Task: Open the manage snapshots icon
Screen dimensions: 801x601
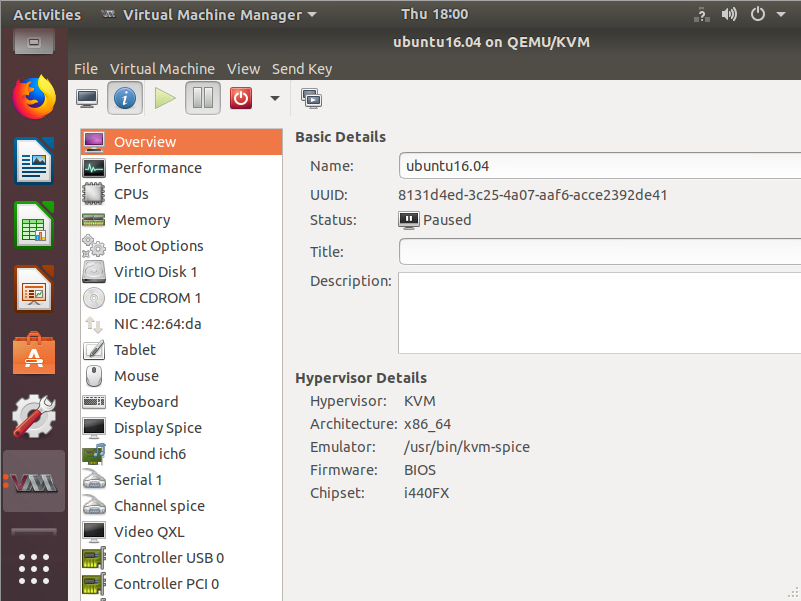Action: (x=312, y=99)
